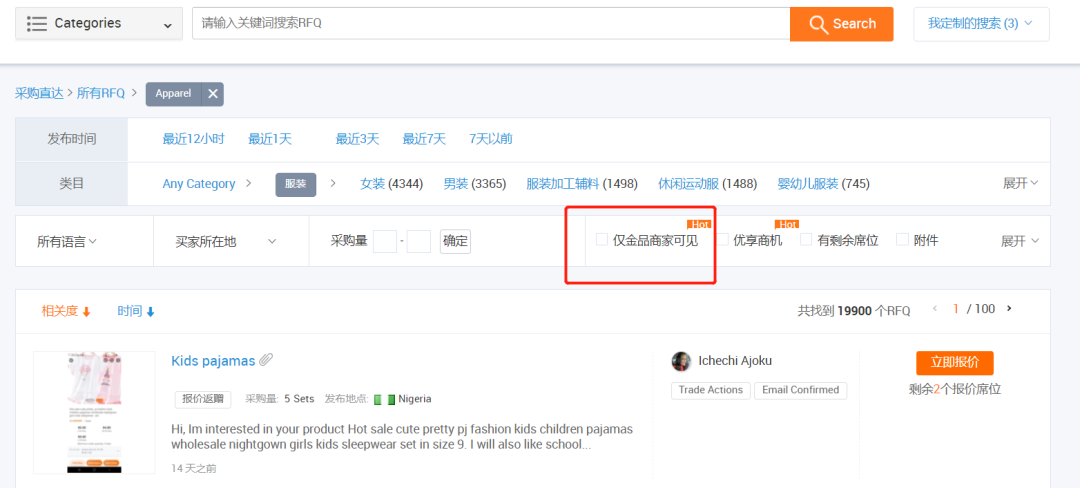Screen dimensions: 1080x488
Task: Check the 优享商机 checkbox
Action: click(723, 240)
